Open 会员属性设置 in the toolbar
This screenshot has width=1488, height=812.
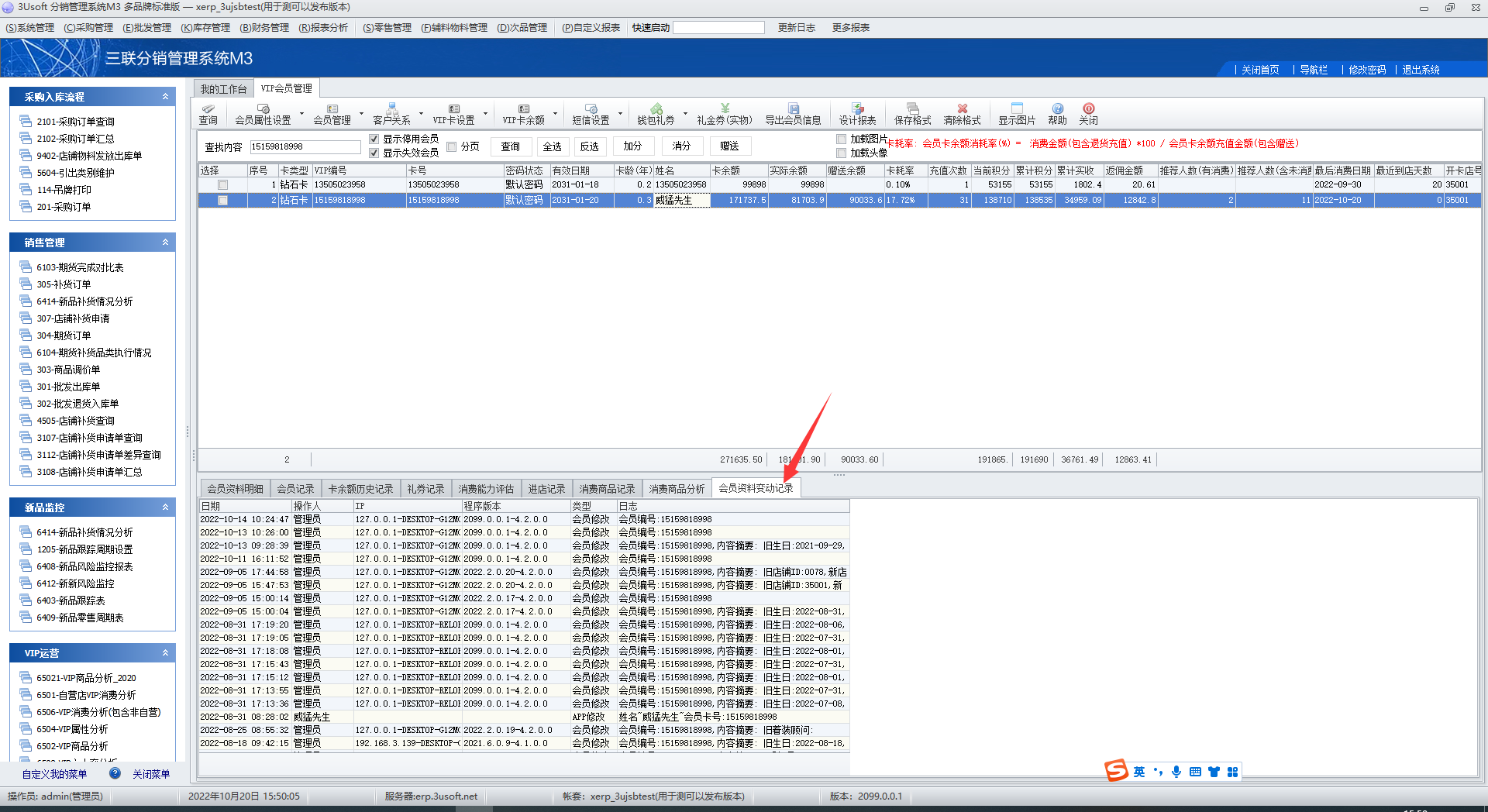click(x=263, y=114)
